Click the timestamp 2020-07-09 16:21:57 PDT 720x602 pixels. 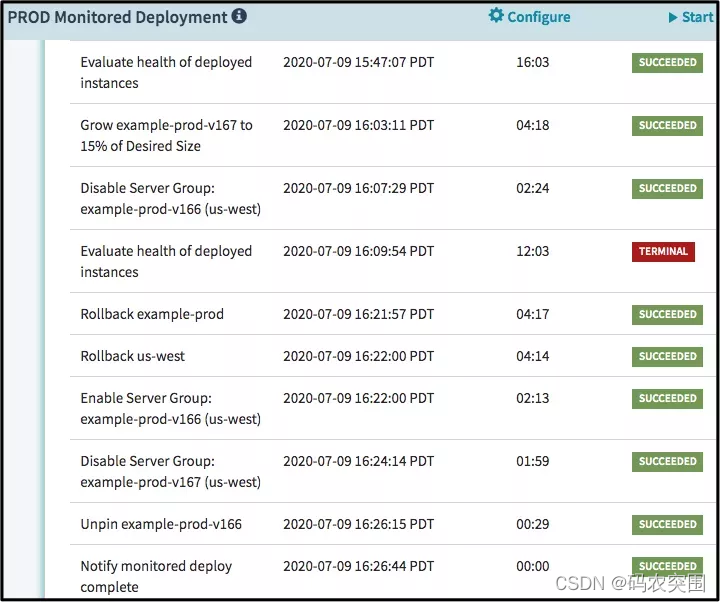pos(358,314)
